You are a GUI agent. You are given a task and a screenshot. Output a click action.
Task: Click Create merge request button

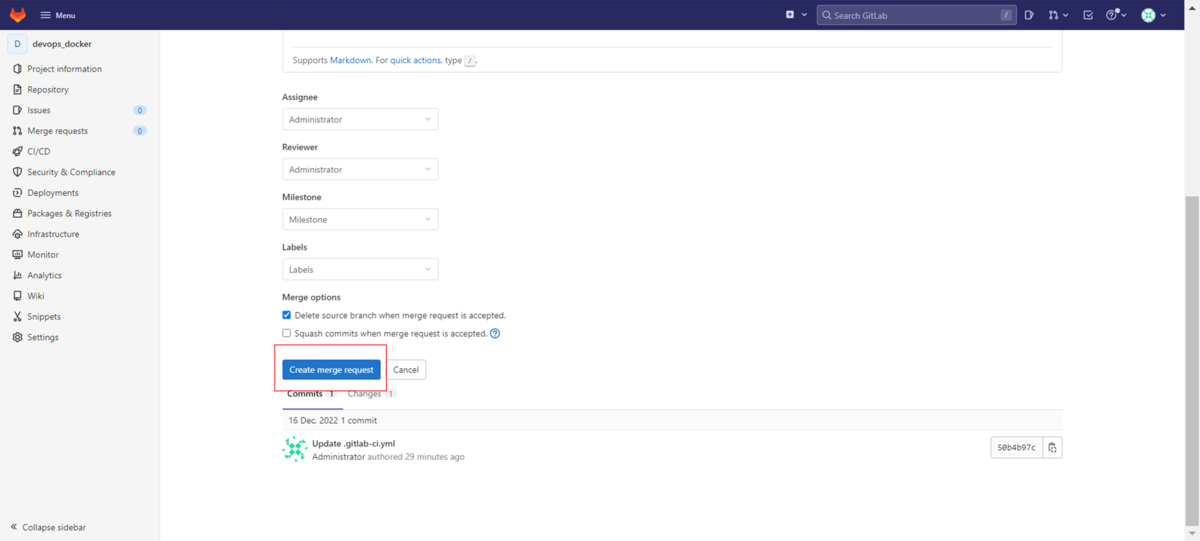[331, 369]
